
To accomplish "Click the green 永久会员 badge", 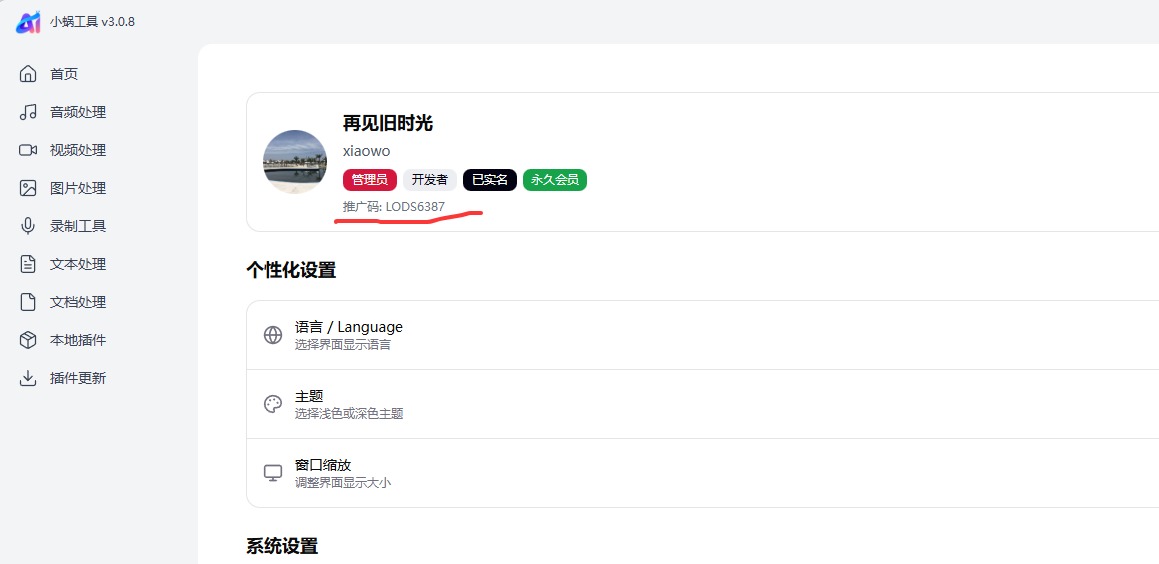I will point(555,180).
